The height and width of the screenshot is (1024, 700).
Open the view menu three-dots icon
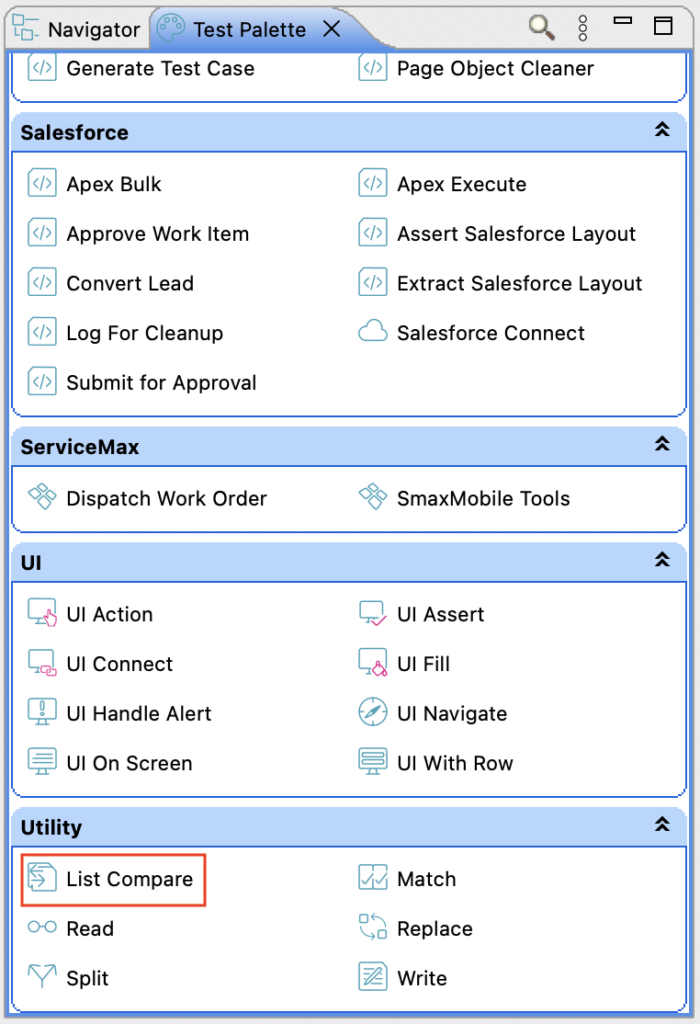tap(583, 28)
